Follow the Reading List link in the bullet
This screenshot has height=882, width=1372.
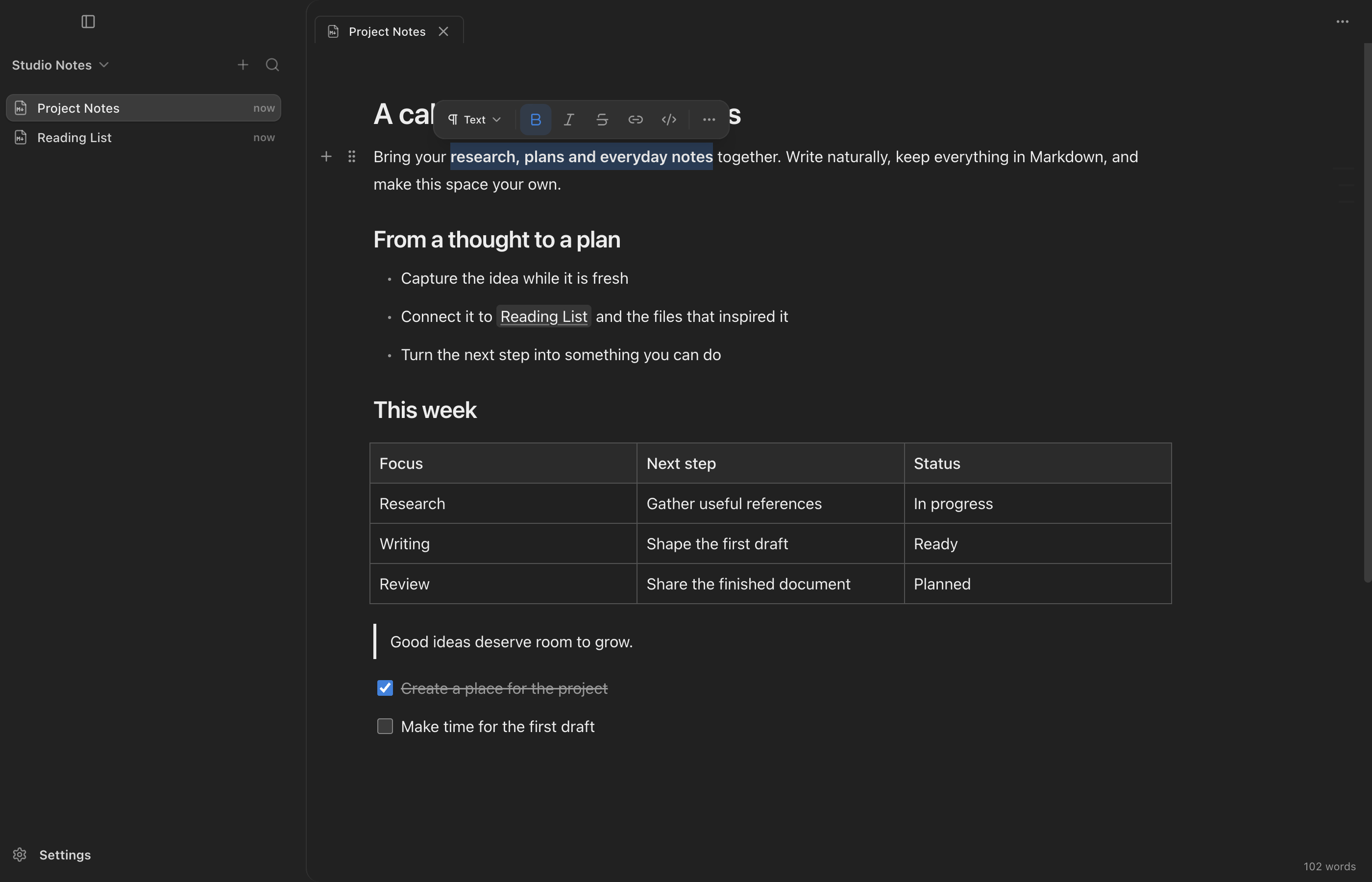(544, 316)
